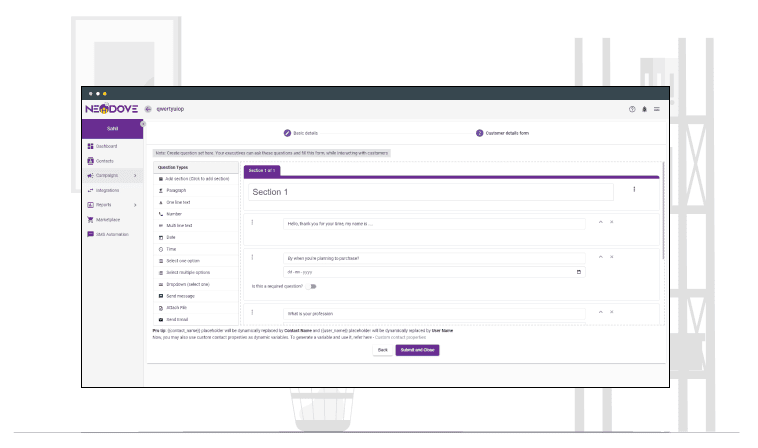Open calendar picker in the date field

(579, 272)
